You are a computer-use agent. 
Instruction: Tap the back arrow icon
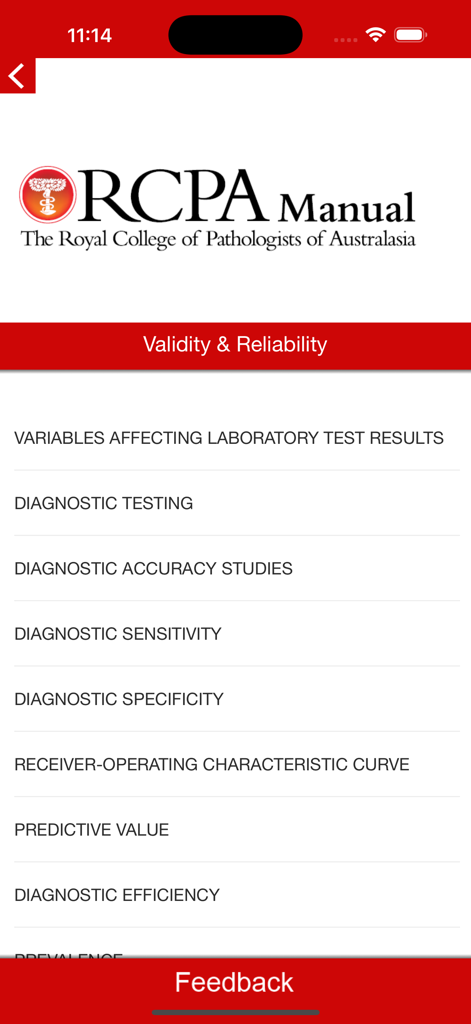click(17, 76)
